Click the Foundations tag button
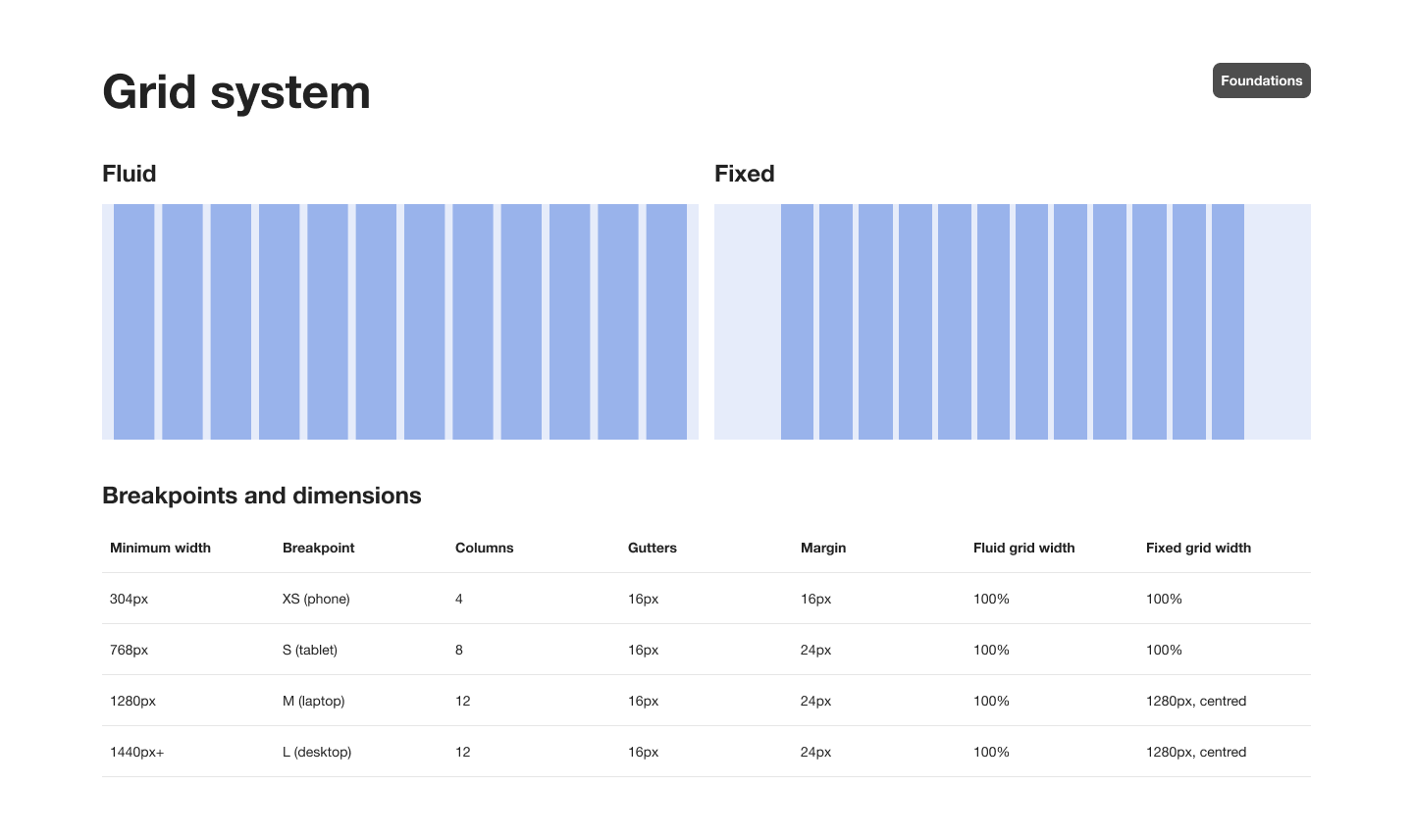 click(1261, 80)
